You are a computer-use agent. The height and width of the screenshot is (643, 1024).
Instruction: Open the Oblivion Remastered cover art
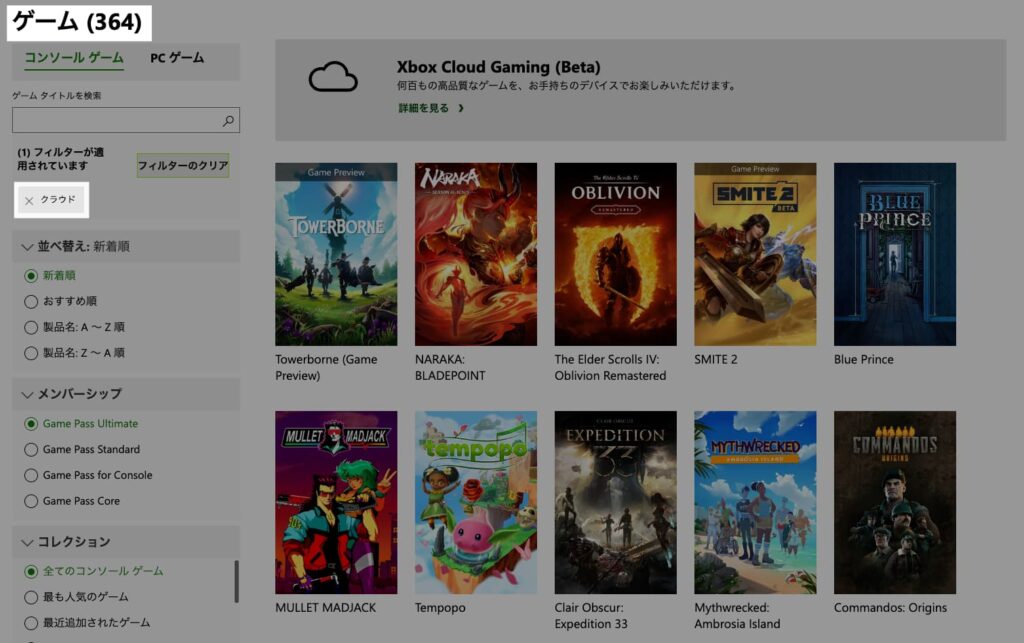pyautogui.click(x=616, y=255)
